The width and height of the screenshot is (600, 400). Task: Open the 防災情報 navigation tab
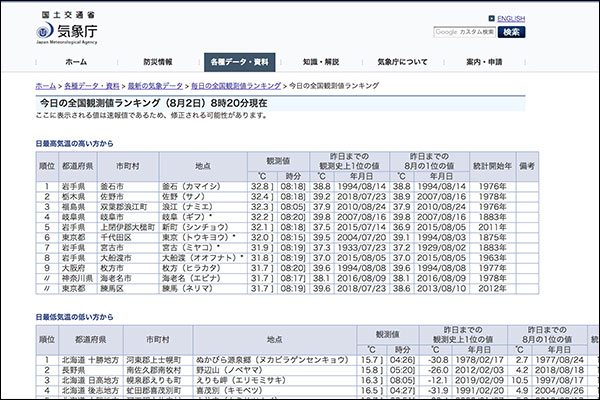(157, 62)
